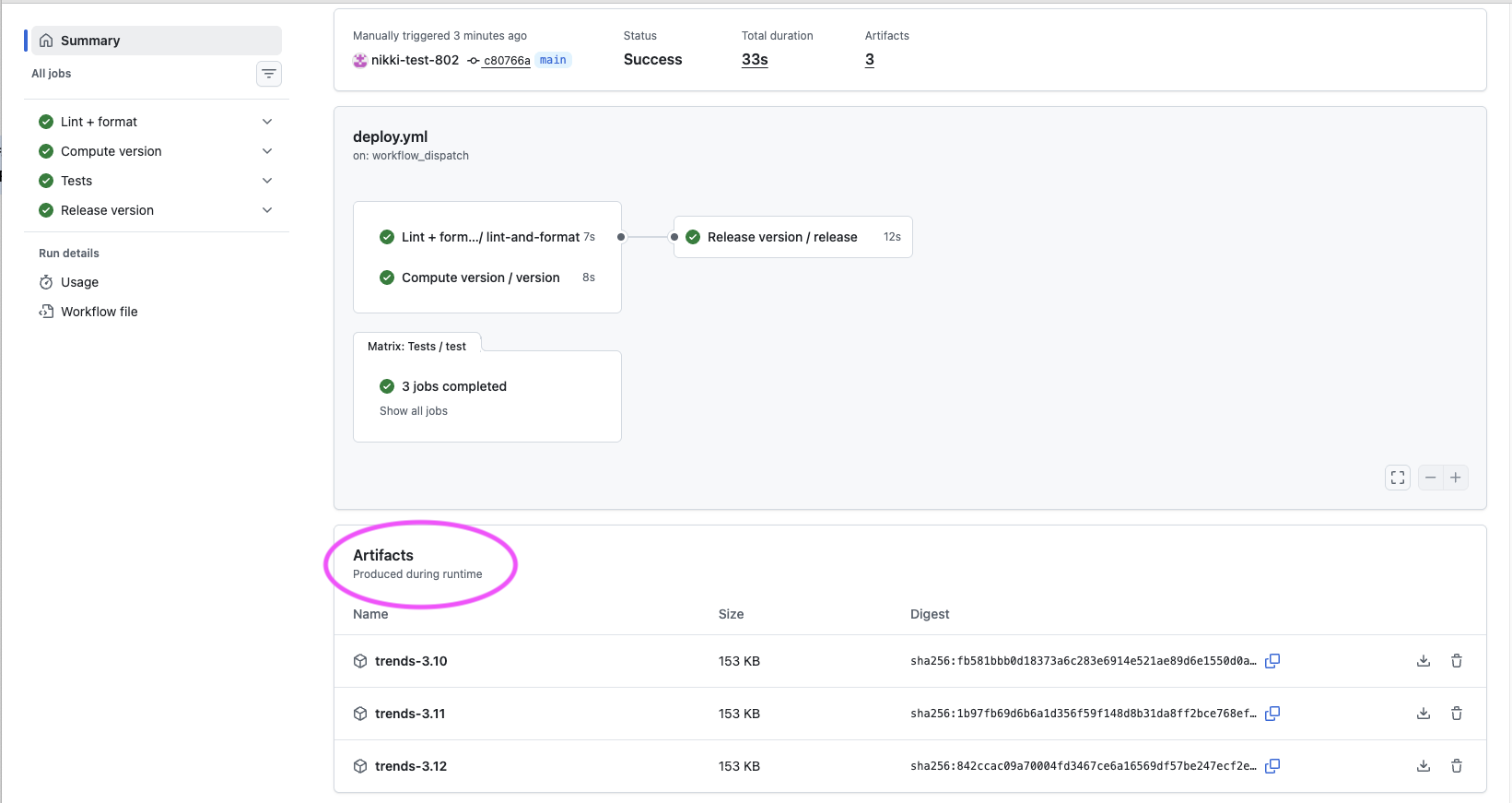Delete the trends-3.12 artifact
This screenshot has height=803, width=1512.
pyautogui.click(x=1457, y=766)
